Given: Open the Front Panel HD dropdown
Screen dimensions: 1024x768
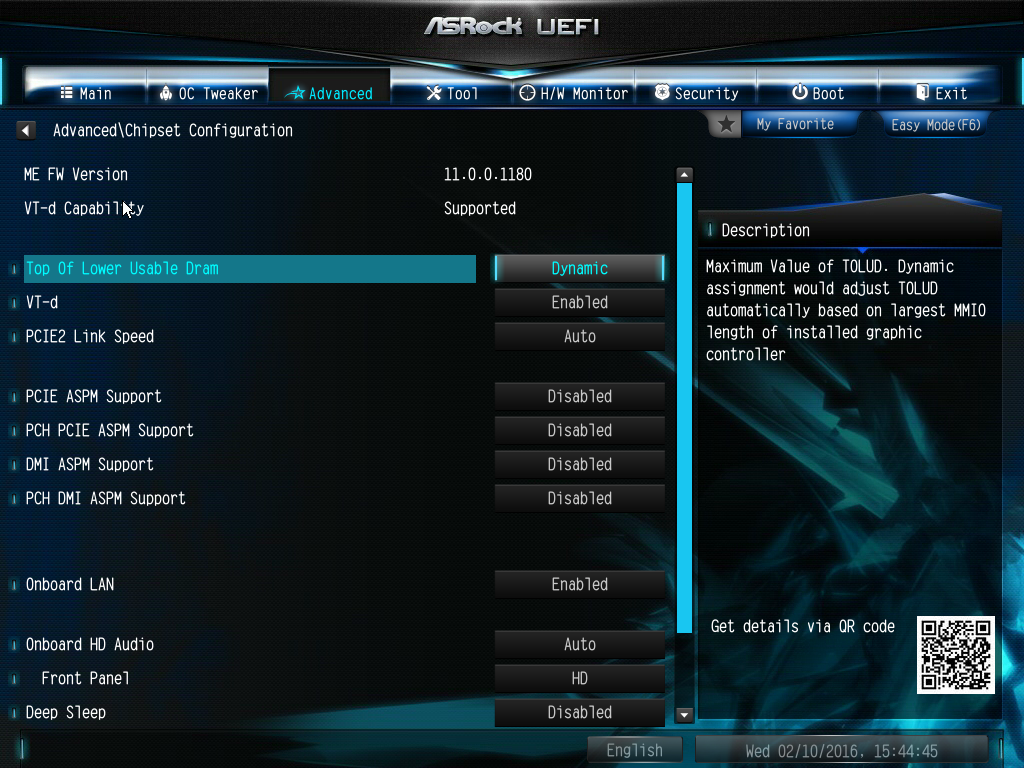Looking at the screenshot, I should pos(579,679).
